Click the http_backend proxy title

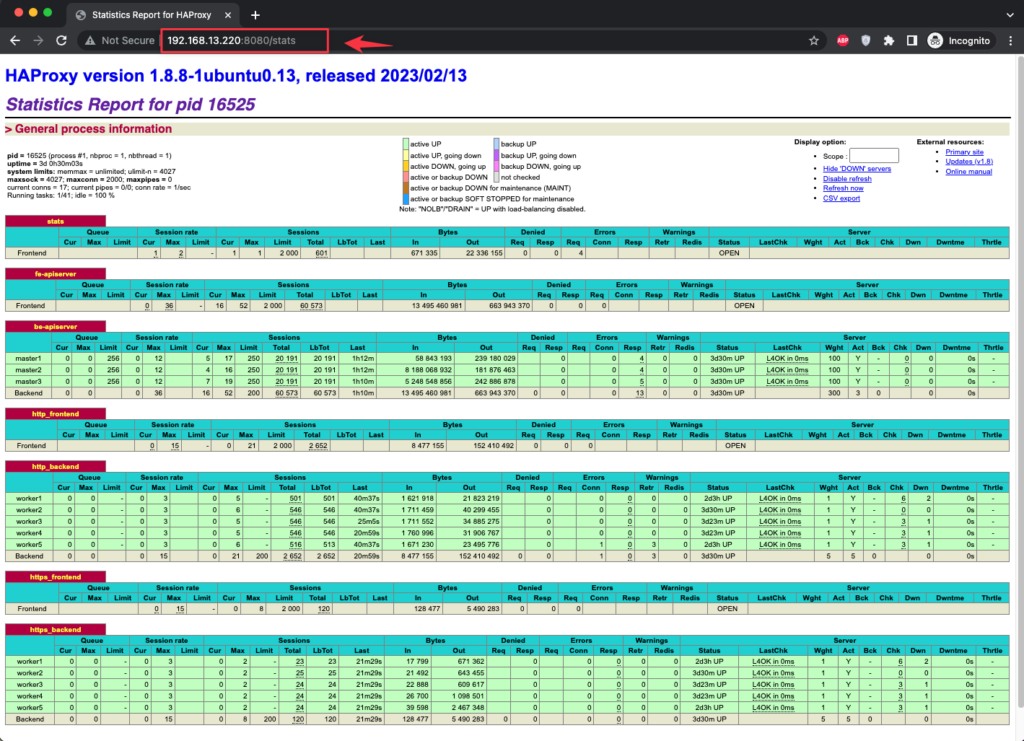[56, 466]
